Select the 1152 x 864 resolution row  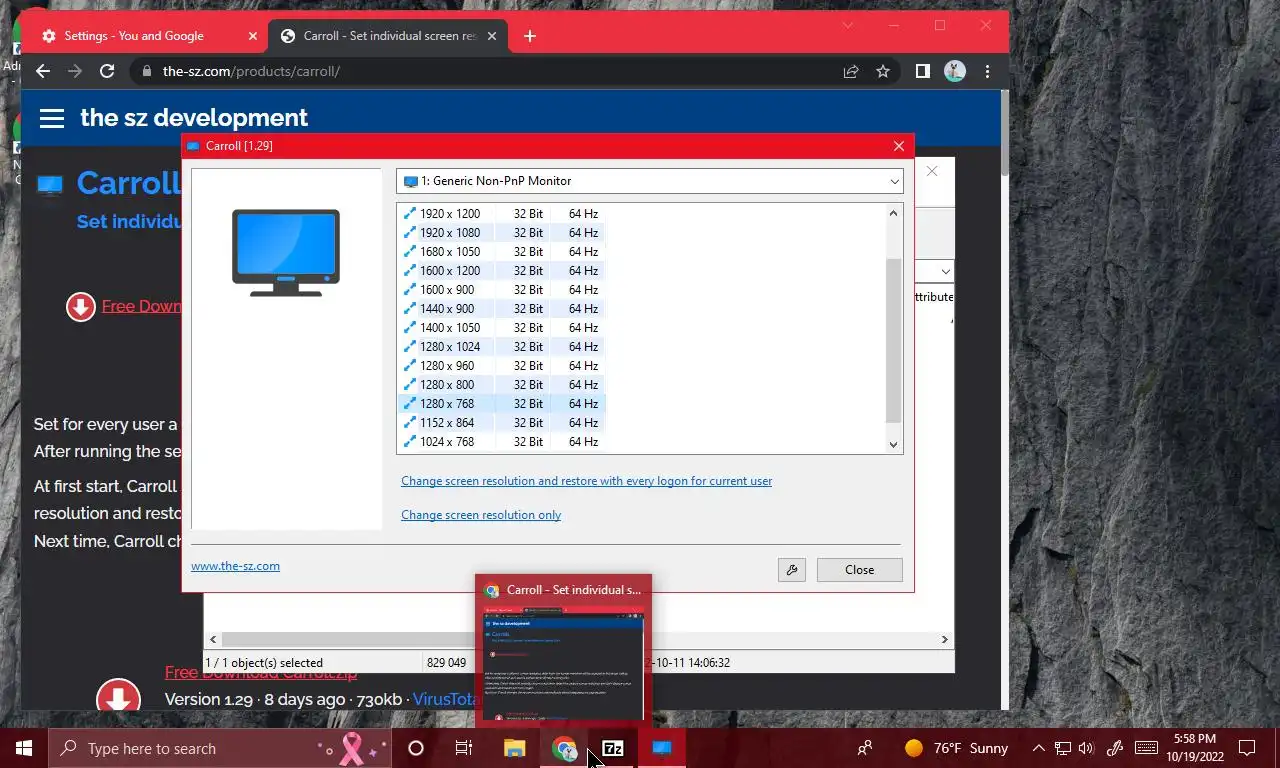click(x=502, y=423)
